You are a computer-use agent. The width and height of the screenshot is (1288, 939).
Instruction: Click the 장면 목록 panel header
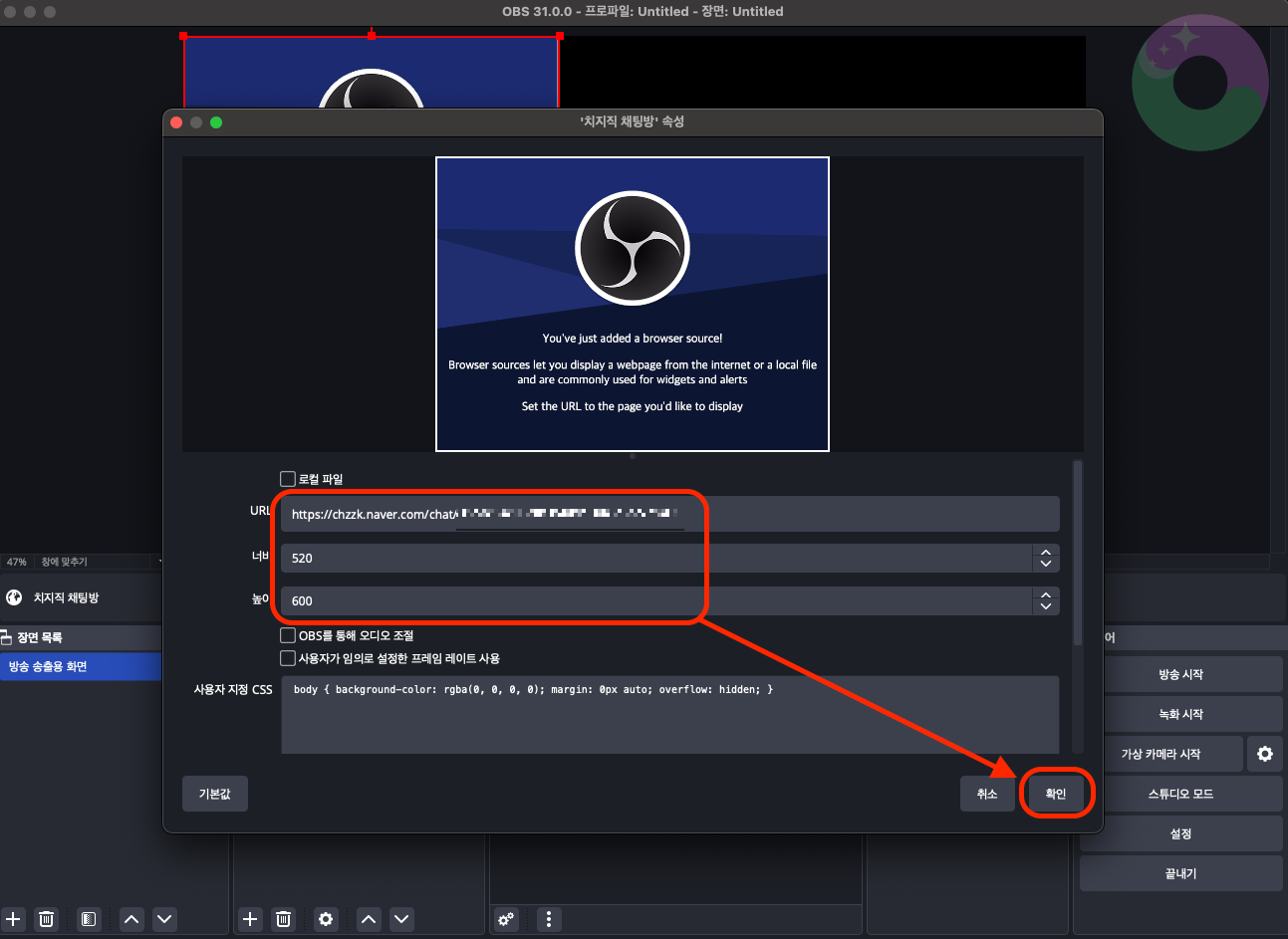click(80, 637)
